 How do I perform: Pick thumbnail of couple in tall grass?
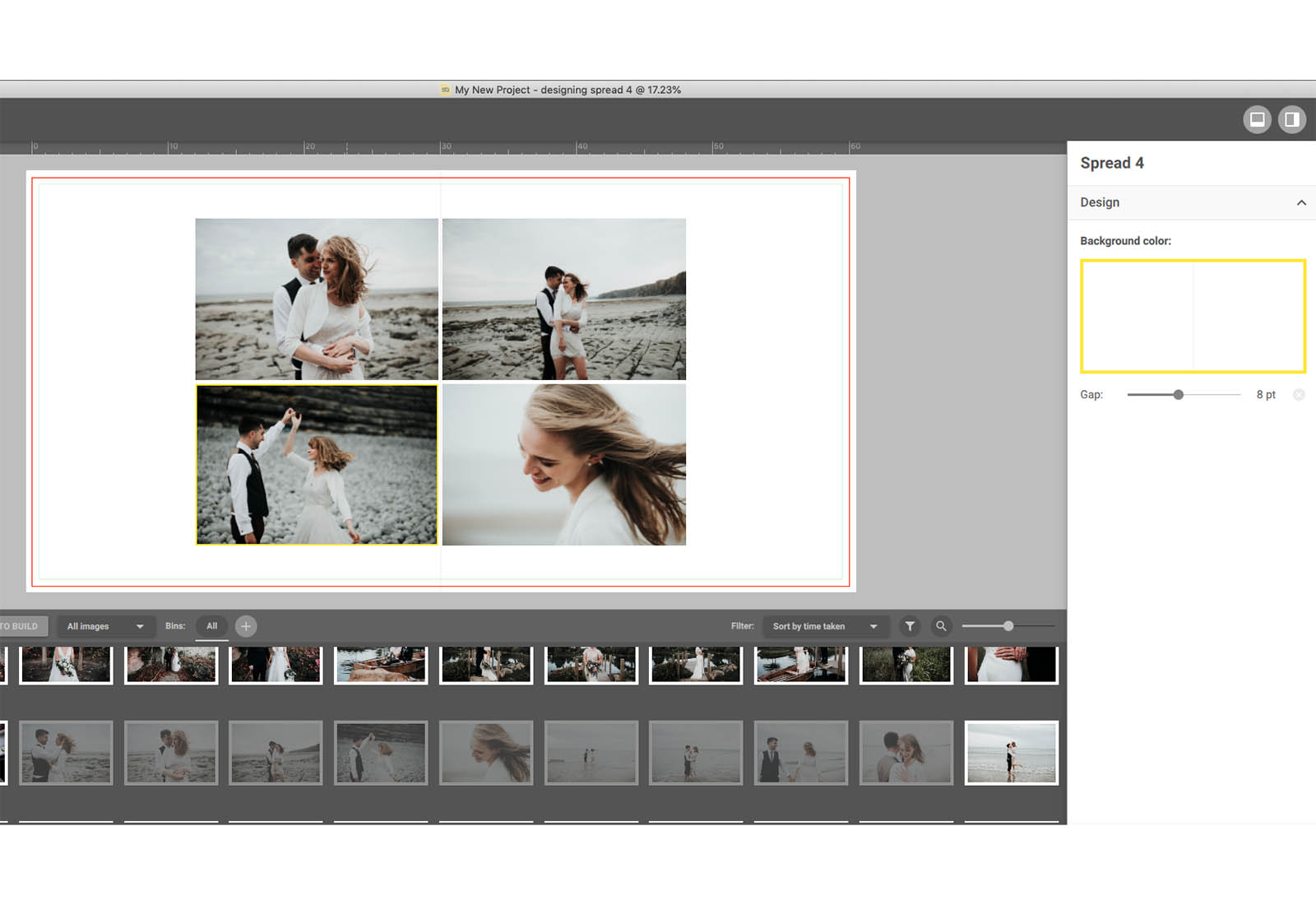tap(906, 665)
